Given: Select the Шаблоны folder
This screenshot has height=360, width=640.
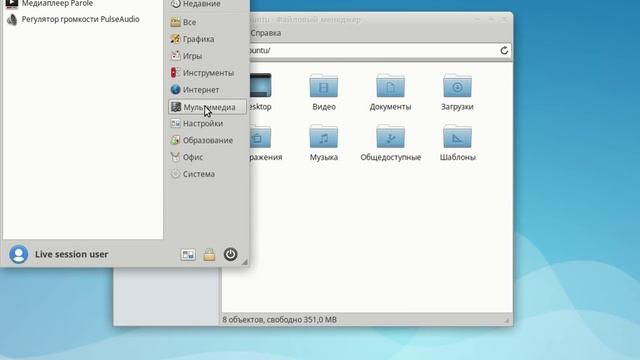Looking at the screenshot, I should point(457,143).
